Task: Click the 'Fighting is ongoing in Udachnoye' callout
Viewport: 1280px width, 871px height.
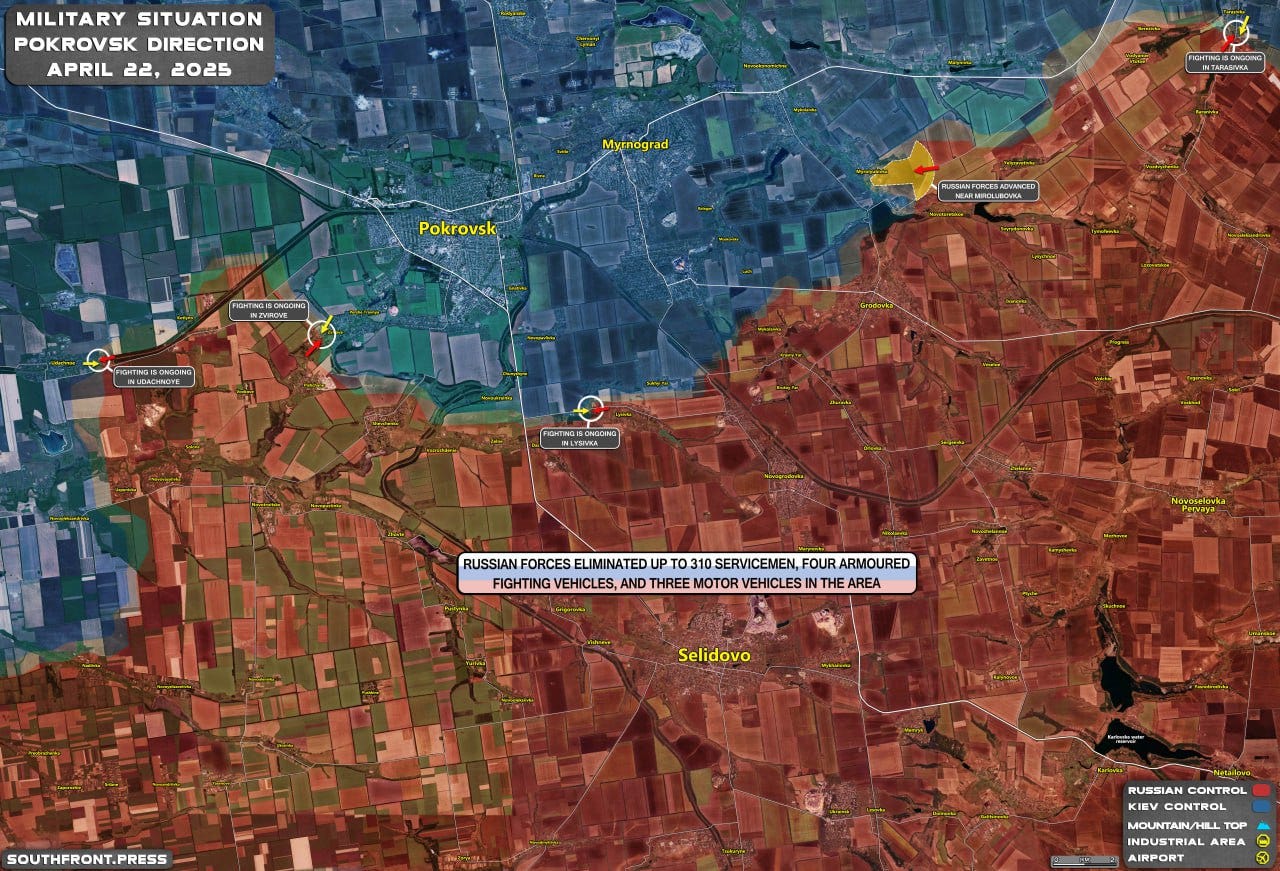Action: (x=153, y=377)
